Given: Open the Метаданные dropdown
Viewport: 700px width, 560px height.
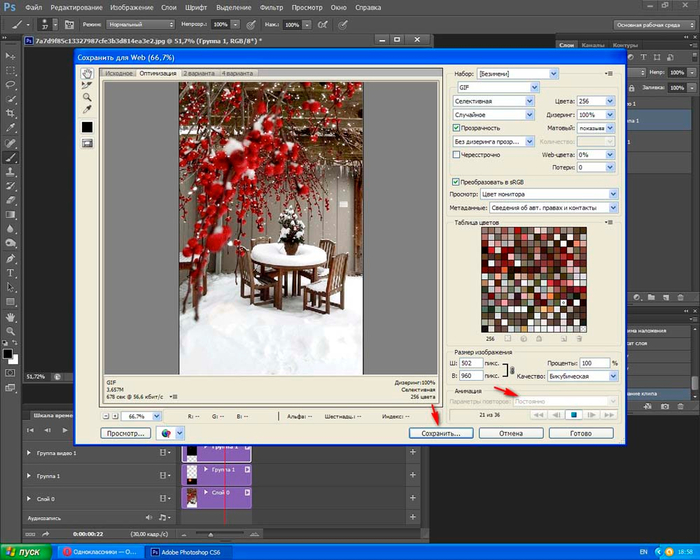Looking at the screenshot, I should 554,208.
